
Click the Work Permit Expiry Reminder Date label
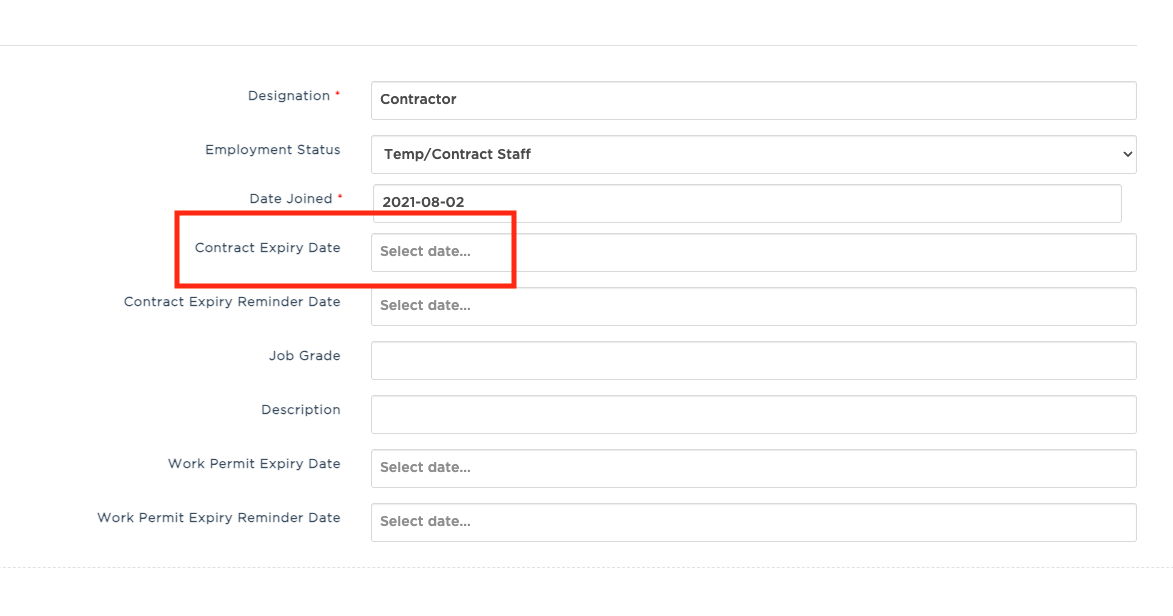coord(218,517)
